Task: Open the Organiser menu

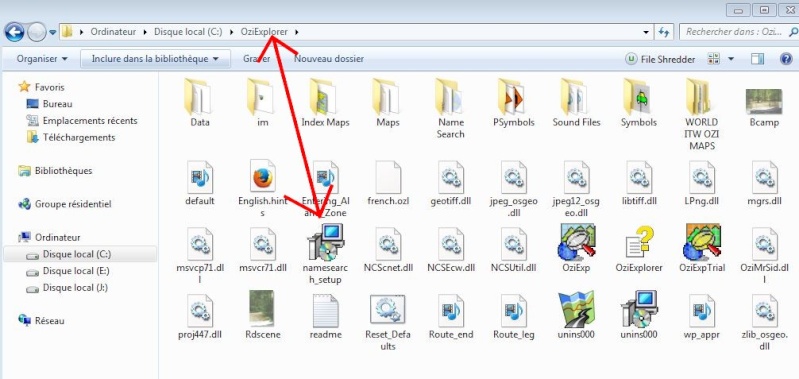Action: pyautogui.click(x=42, y=59)
